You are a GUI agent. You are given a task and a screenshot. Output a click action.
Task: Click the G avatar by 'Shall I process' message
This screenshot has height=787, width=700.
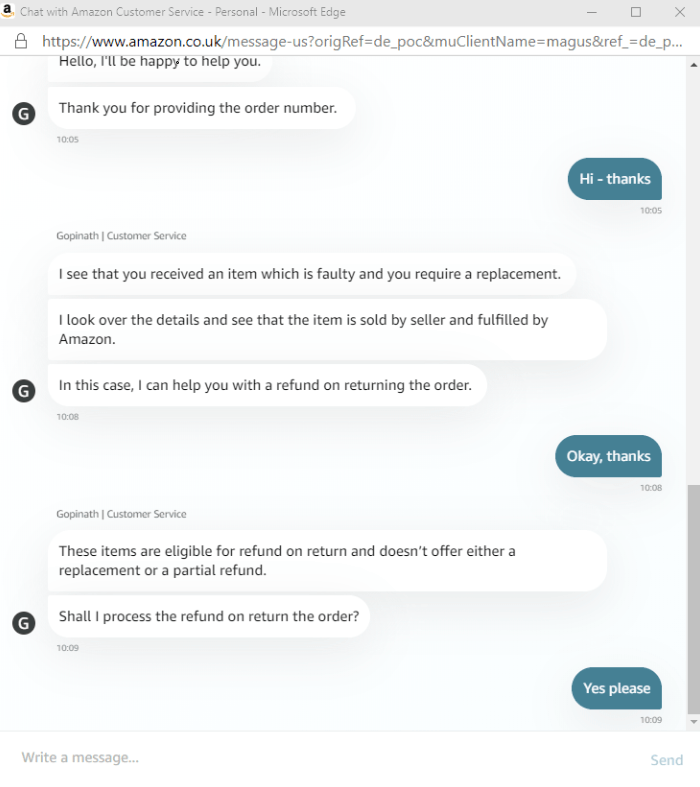[x=22, y=622]
